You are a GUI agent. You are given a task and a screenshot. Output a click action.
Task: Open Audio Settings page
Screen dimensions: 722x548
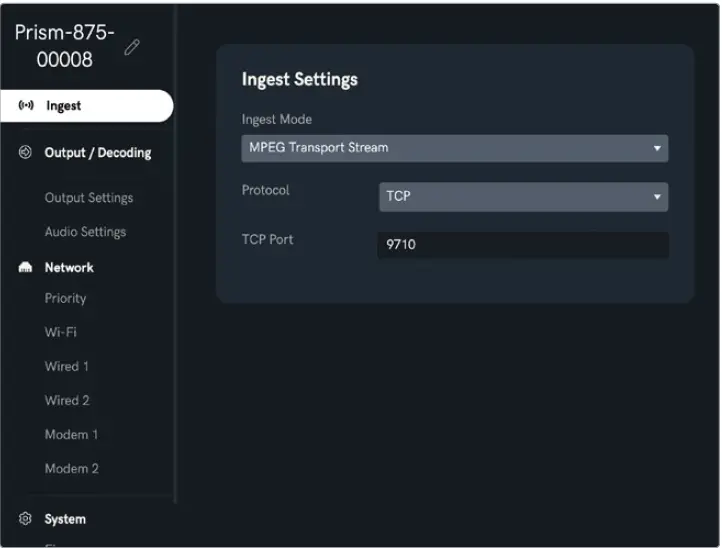coord(85,232)
